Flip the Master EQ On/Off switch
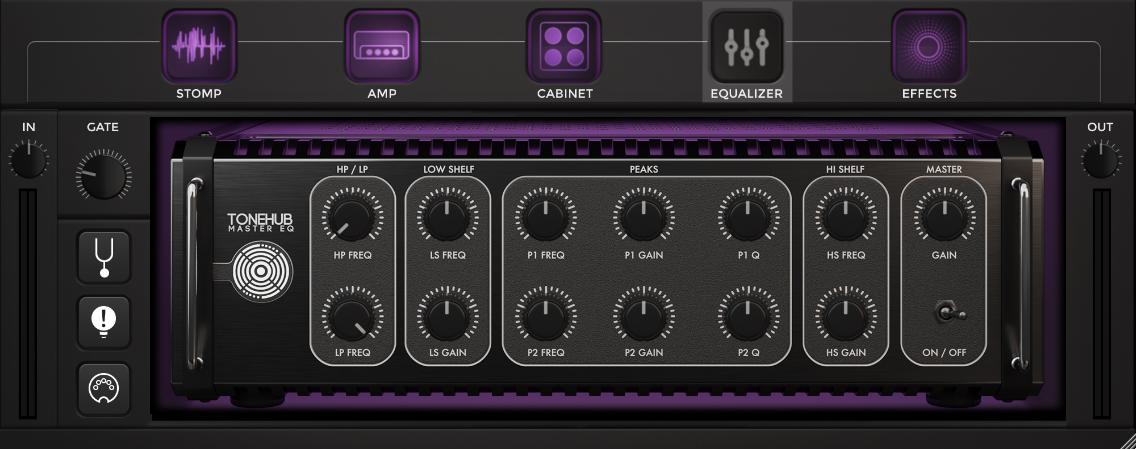This screenshot has width=1136, height=449. click(x=944, y=314)
